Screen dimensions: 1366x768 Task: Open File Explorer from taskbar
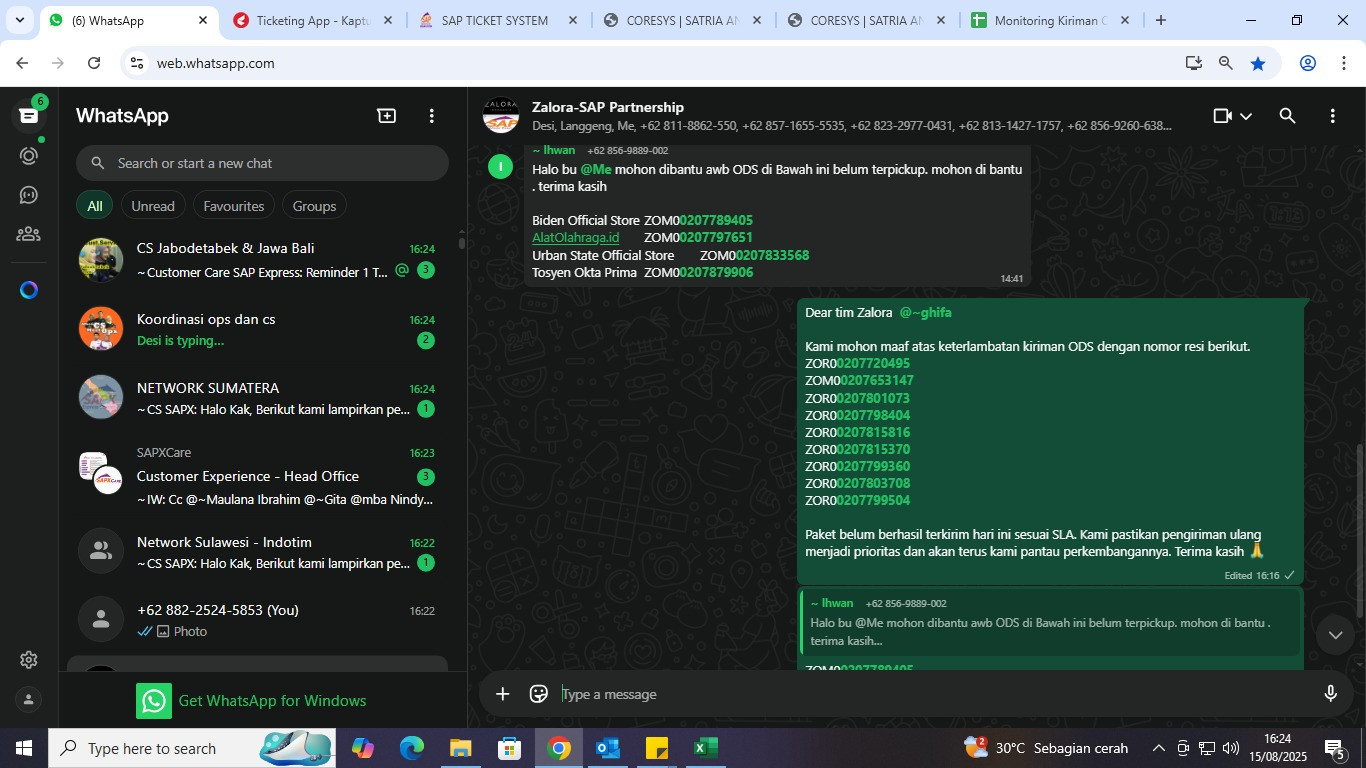pos(460,748)
